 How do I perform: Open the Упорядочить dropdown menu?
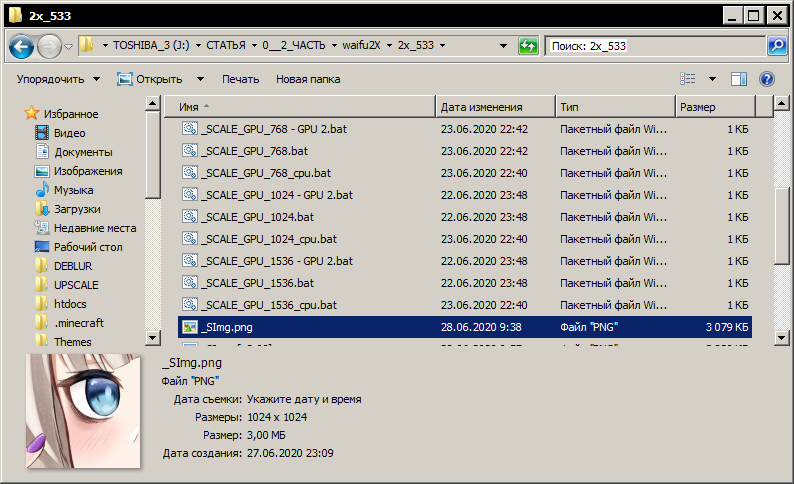click(x=58, y=79)
